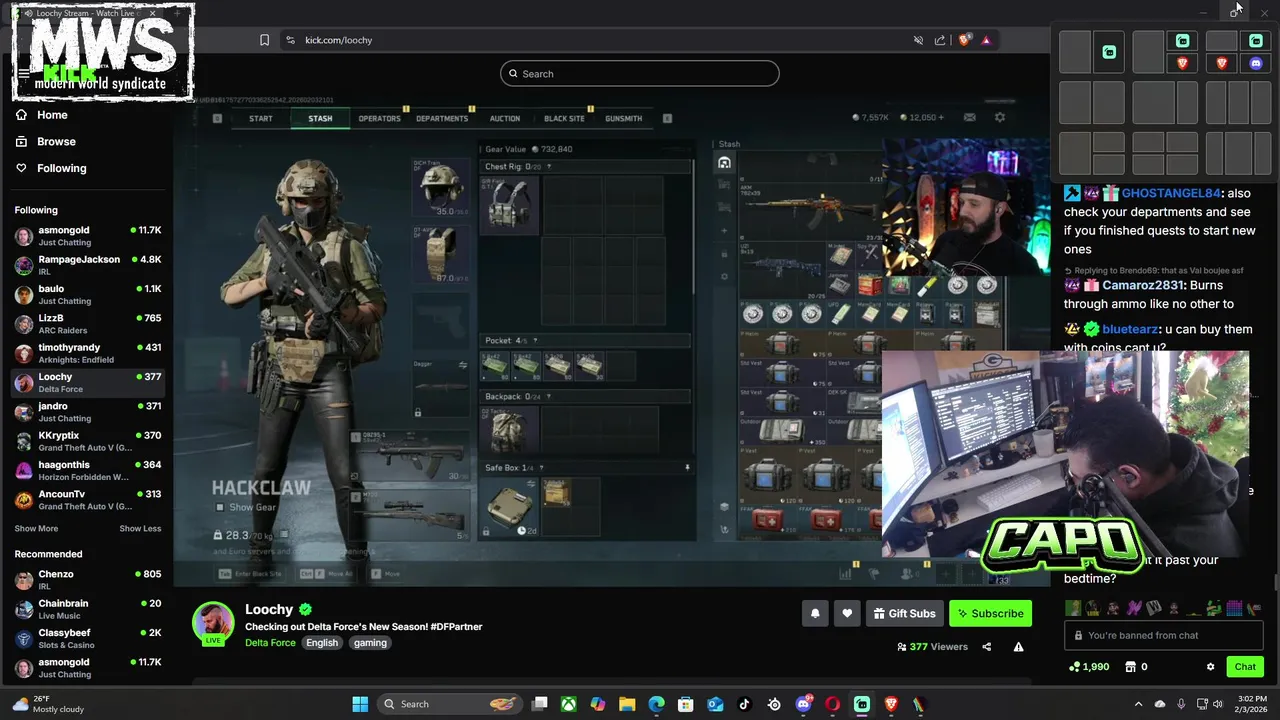Follow Loochy with the heart button
This screenshot has width=1280, height=720.
pyautogui.click(x=847, y=613)
